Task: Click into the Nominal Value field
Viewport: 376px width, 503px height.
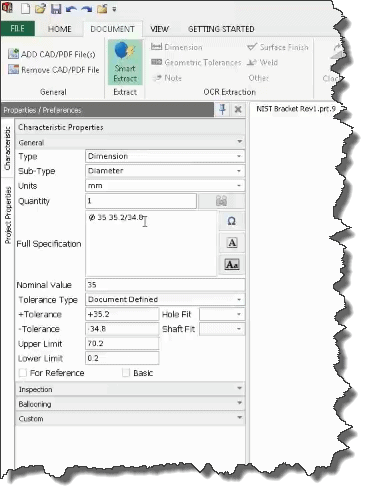Action: (x=165, y=285)
